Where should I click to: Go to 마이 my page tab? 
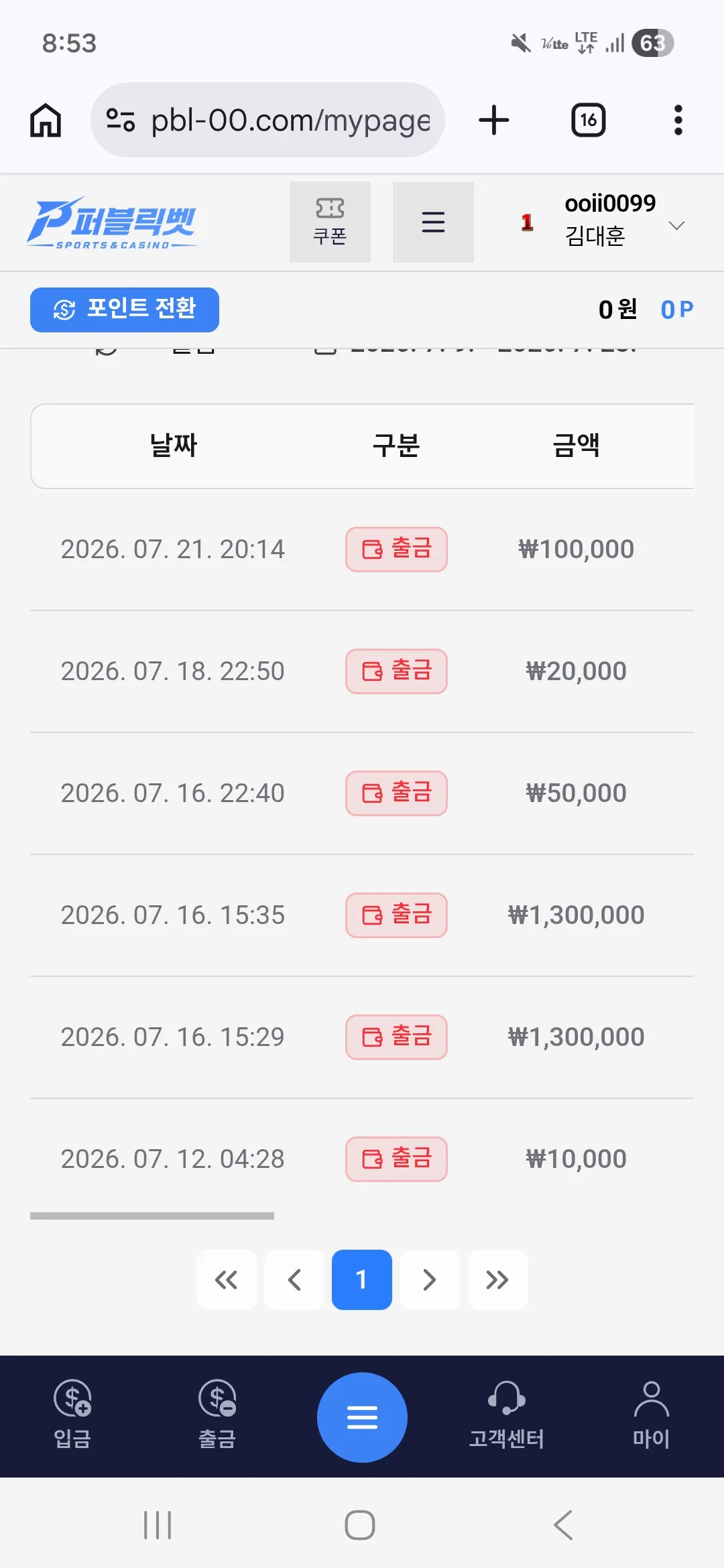click(651, 1416)
